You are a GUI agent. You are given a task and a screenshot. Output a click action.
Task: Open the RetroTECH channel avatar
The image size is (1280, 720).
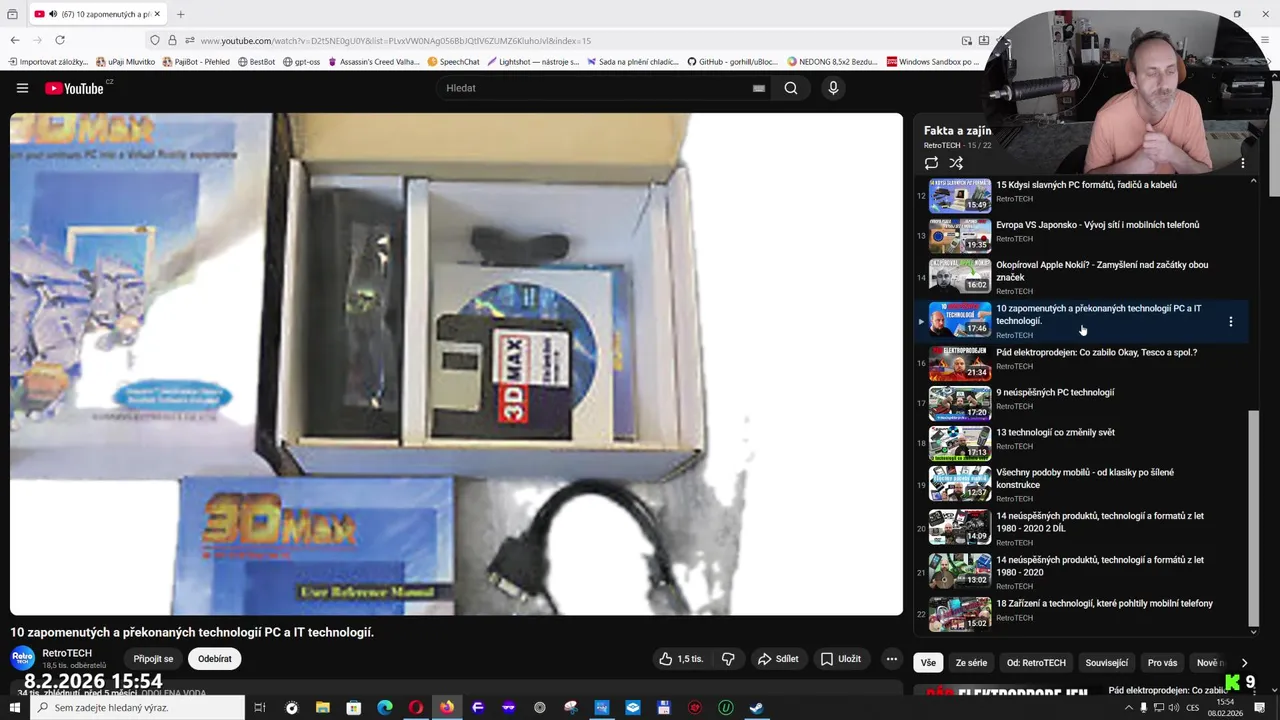22,658
